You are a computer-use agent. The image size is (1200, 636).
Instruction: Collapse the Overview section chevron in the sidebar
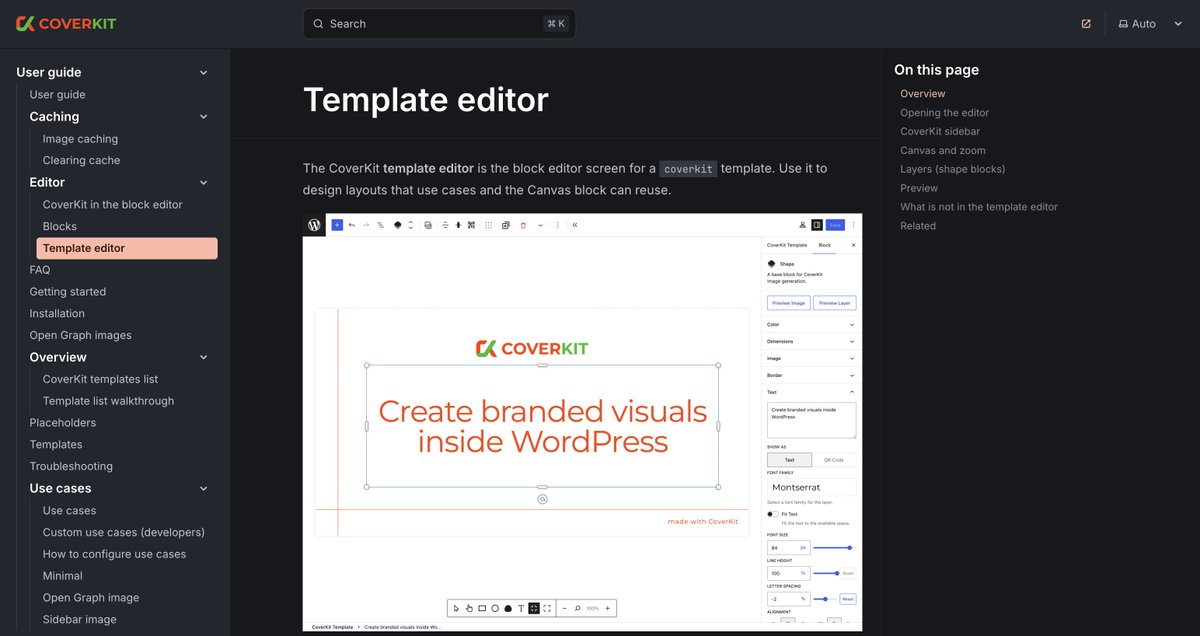click(203, 358)
